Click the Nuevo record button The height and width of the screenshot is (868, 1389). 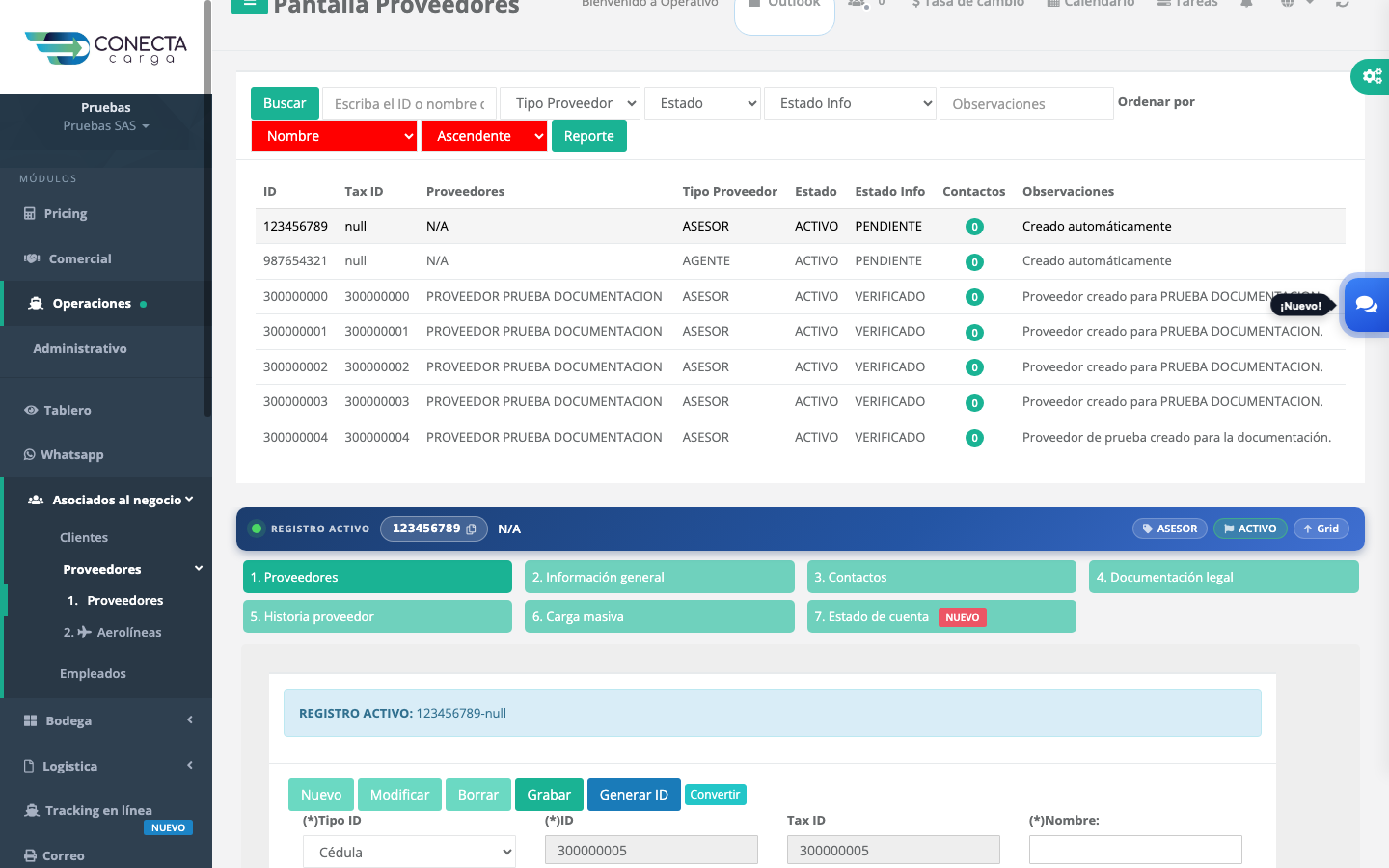(321, 795)
